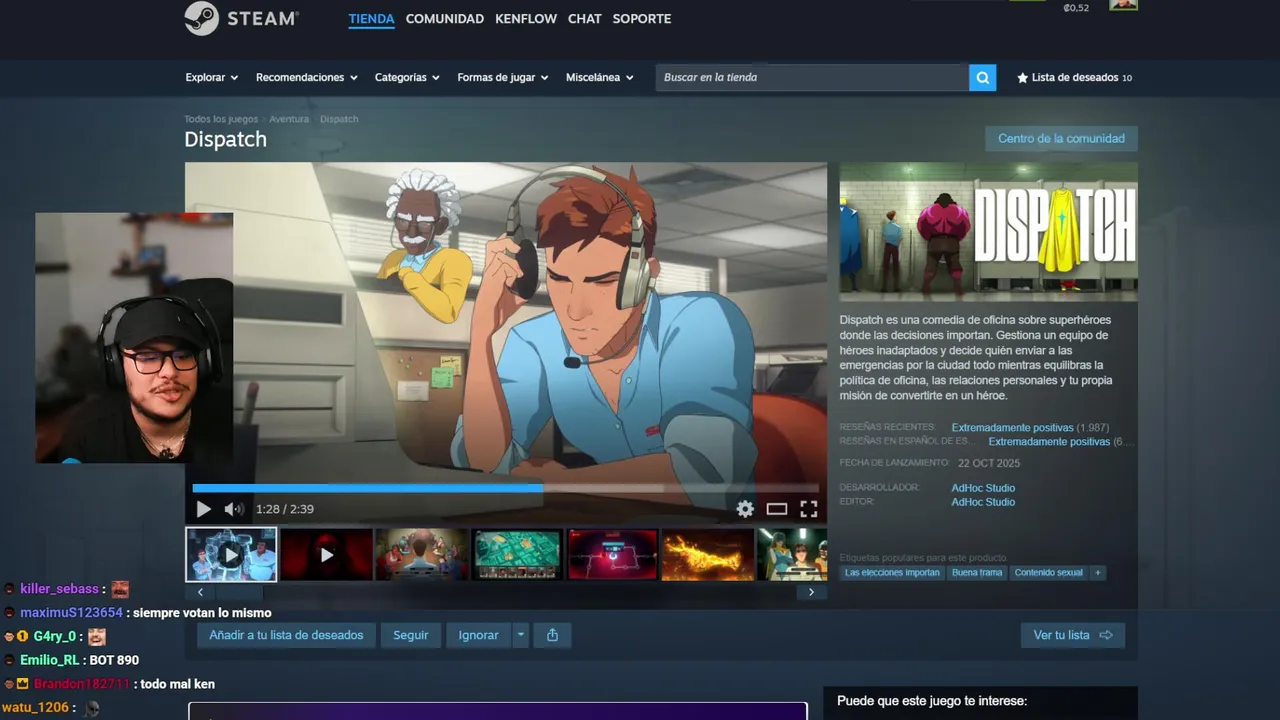Open Centro de la comunidad
Viewport: 1280px width, 720px height.
coord(1061,139)
